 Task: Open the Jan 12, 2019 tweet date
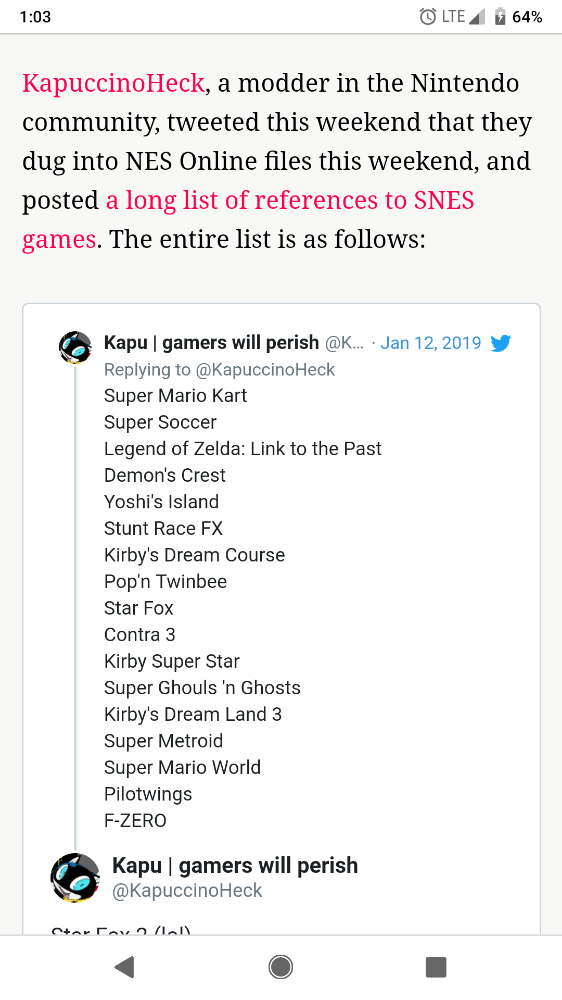(x=431, y=343)
